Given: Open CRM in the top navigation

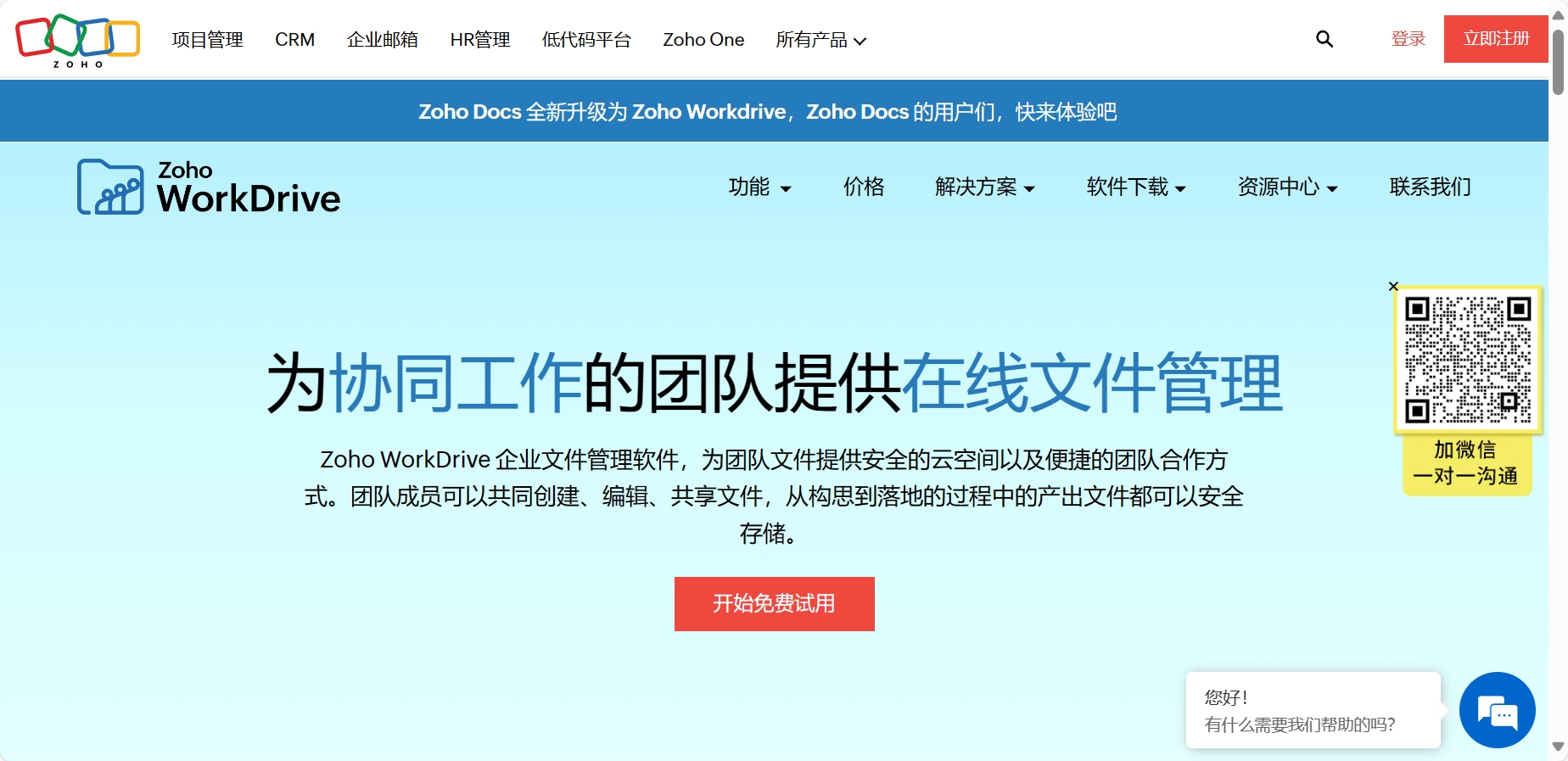Looking at the screenshot, I should point(294,40).
